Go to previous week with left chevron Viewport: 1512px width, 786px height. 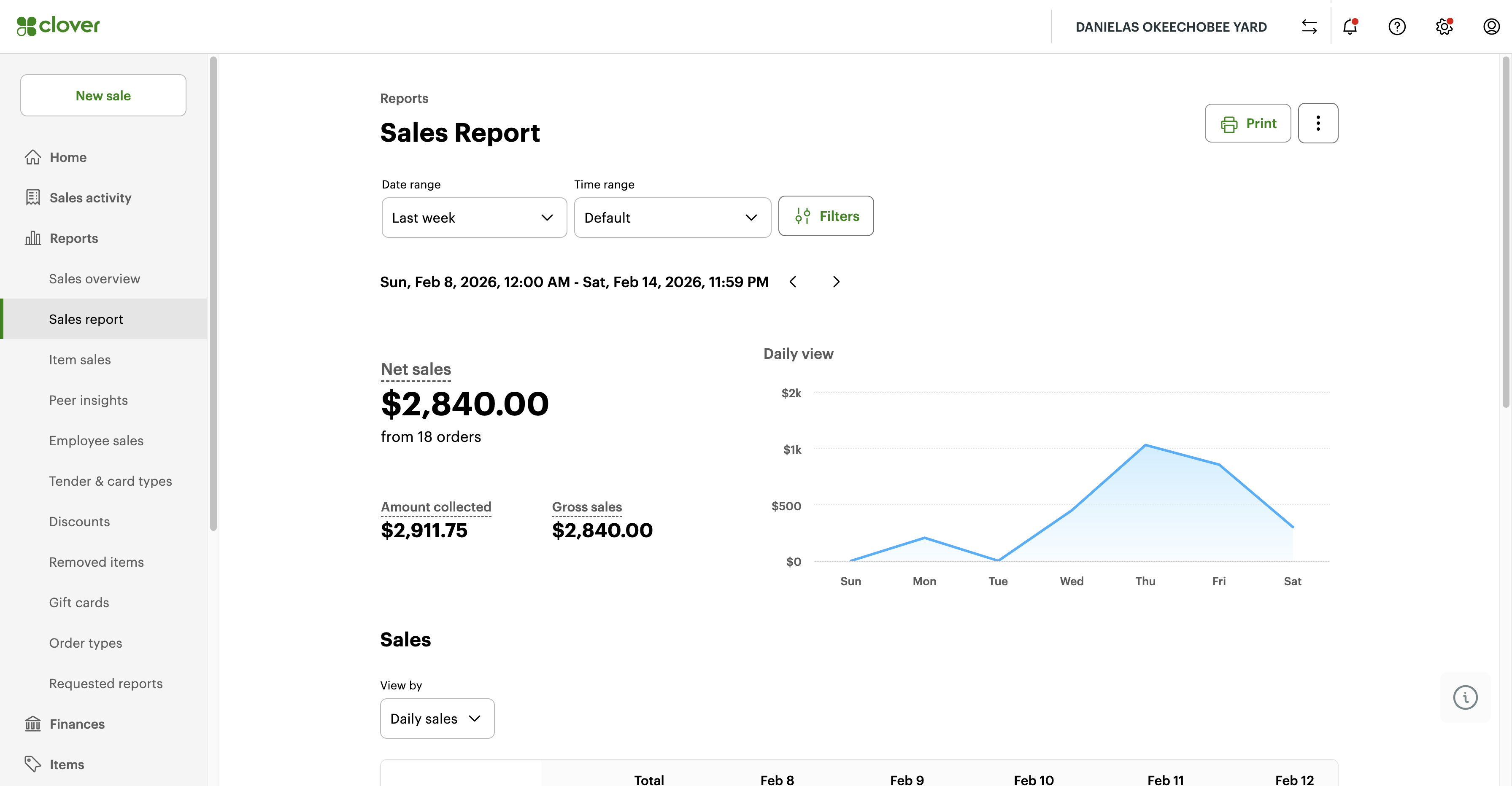click(793, 282)
